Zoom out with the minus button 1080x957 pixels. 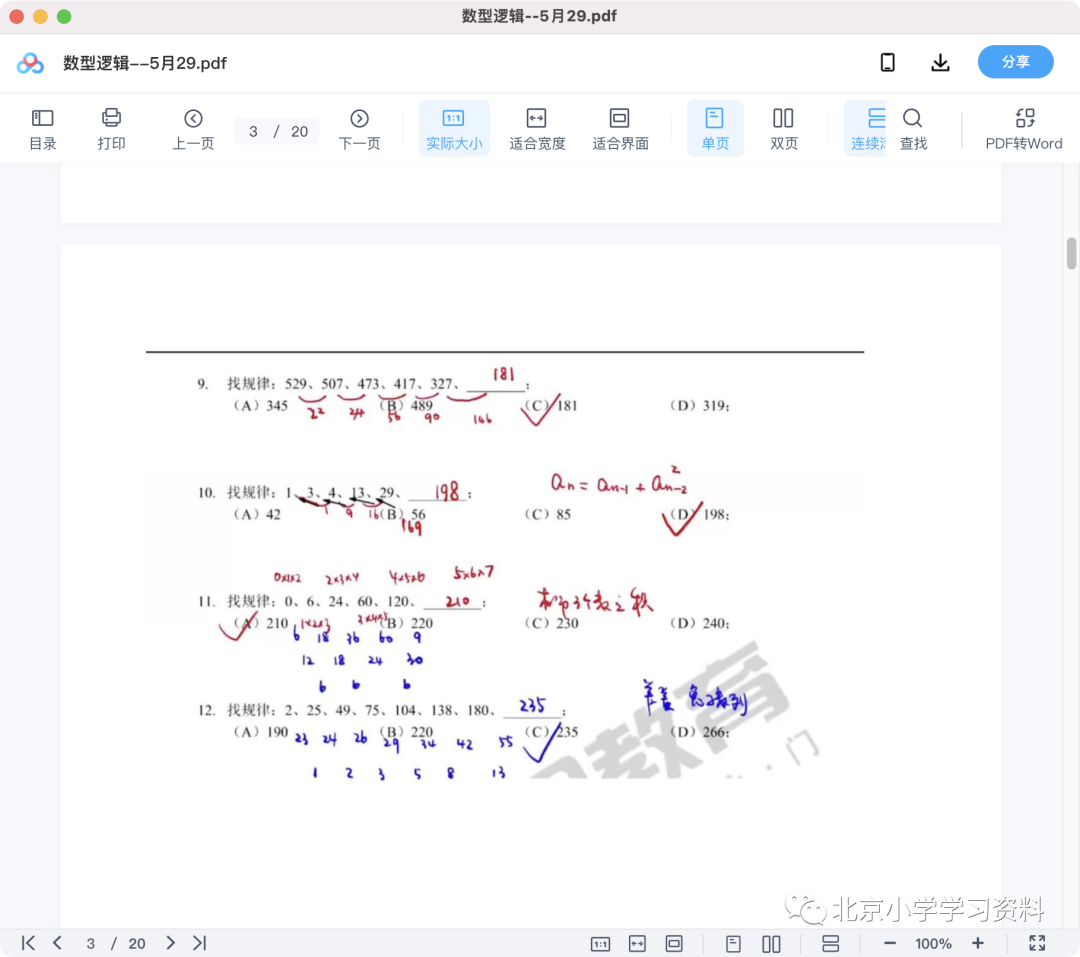coord(889,943)
